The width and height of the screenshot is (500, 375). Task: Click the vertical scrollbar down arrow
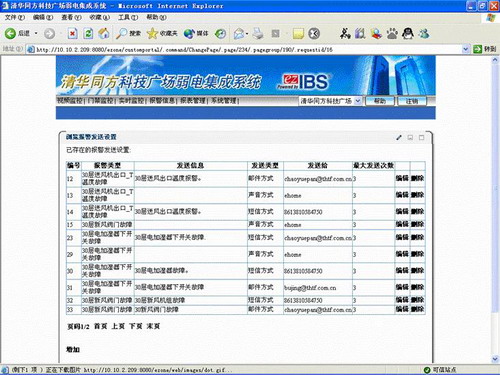click(495, 359)
